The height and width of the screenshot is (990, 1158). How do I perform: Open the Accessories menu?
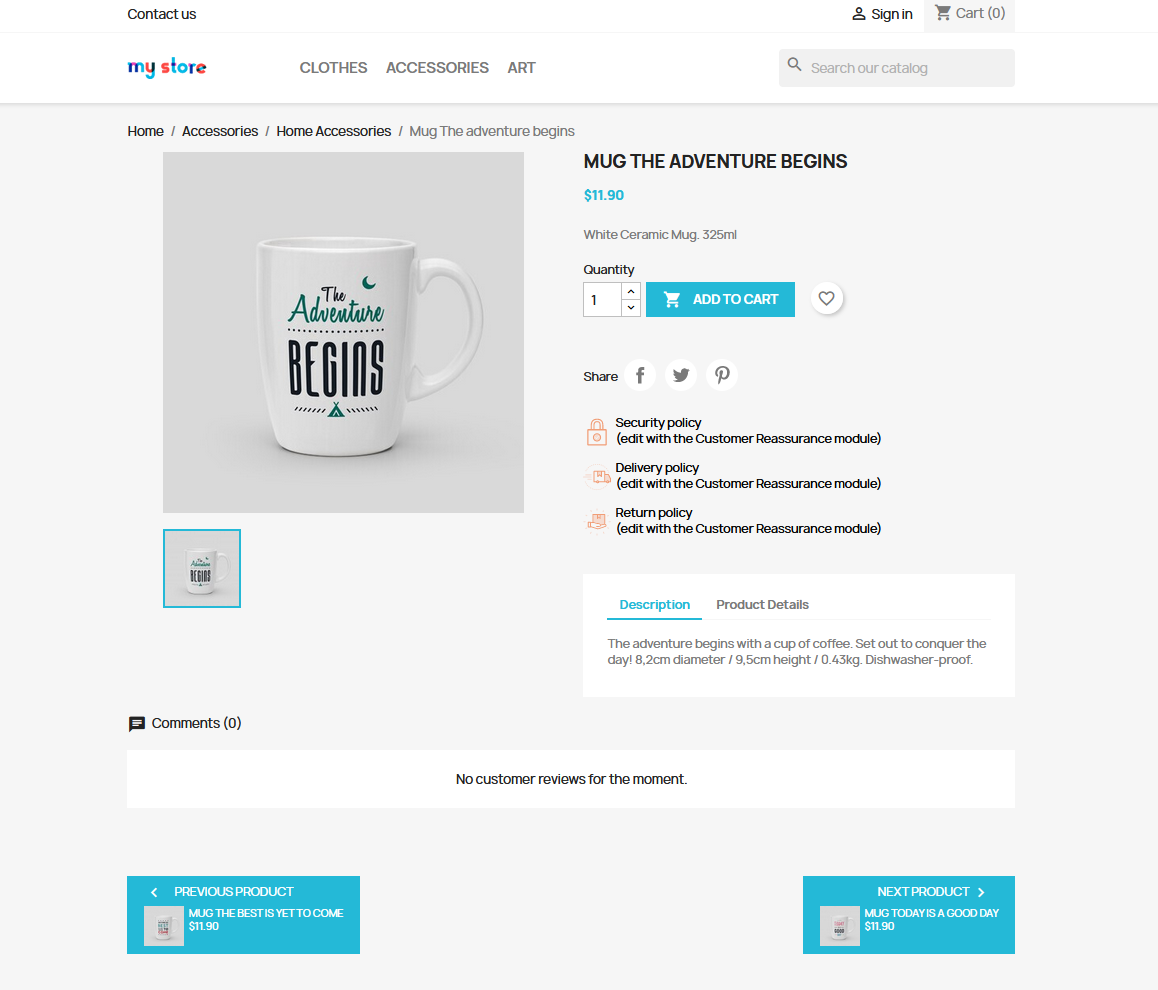pos(437,68)
